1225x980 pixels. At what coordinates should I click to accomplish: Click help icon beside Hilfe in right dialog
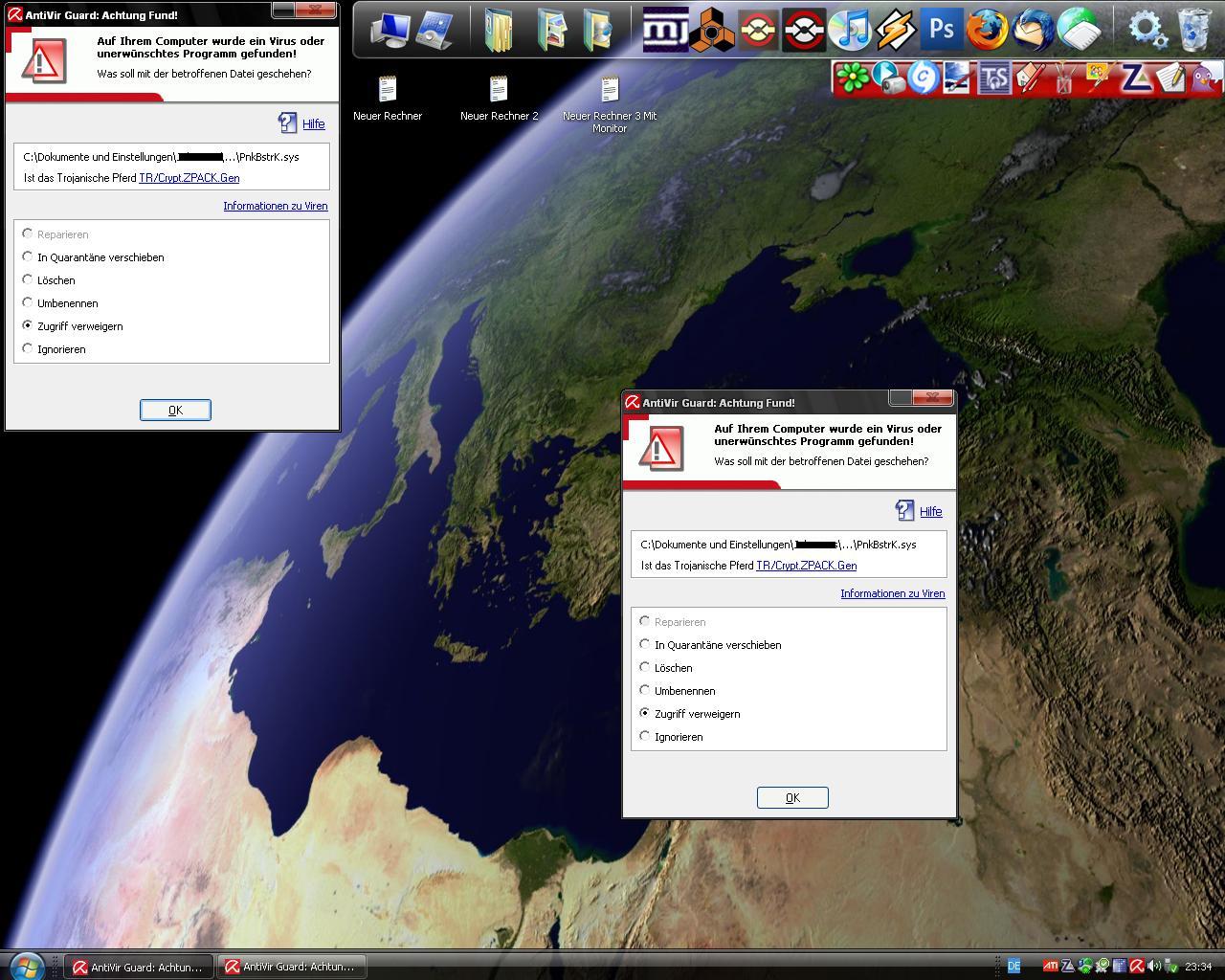pos(905,510)
